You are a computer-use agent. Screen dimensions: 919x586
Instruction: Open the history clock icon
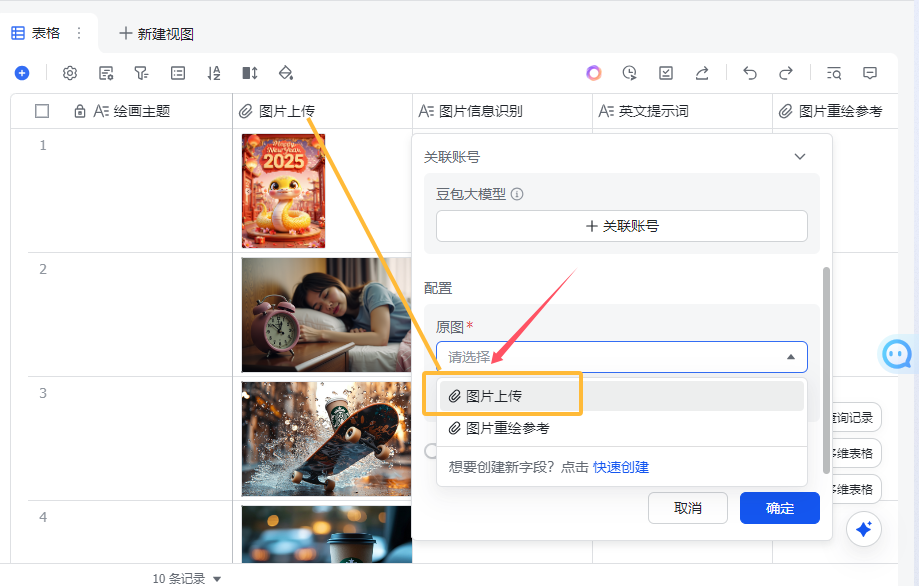pos(629,73)
